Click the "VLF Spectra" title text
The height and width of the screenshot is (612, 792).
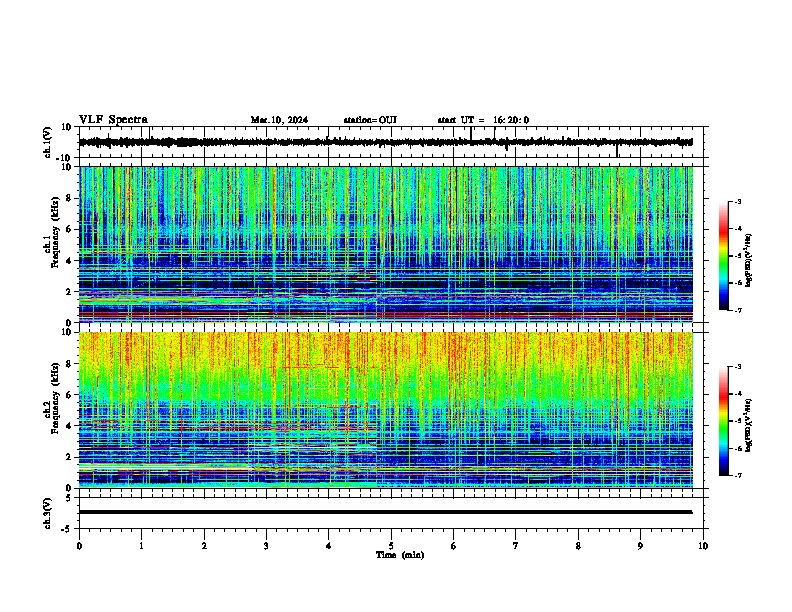(x=113, y=120)
